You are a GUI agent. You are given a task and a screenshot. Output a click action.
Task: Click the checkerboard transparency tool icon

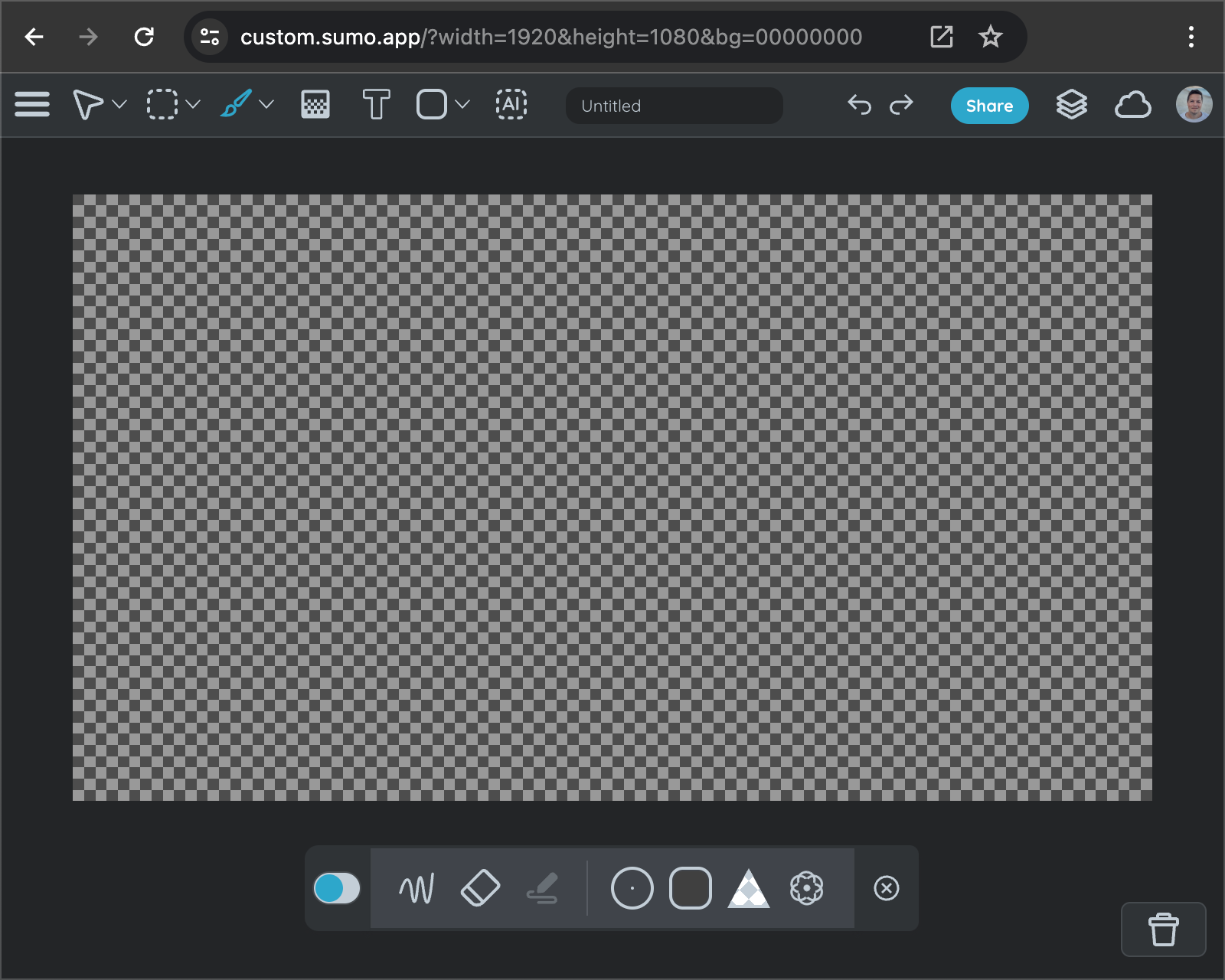(x=313, y=104)
